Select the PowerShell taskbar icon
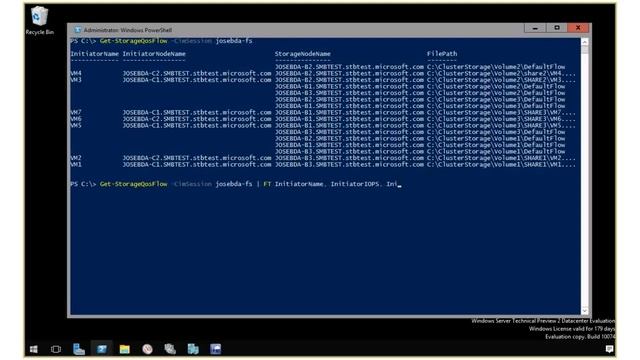 click(102, 349)
